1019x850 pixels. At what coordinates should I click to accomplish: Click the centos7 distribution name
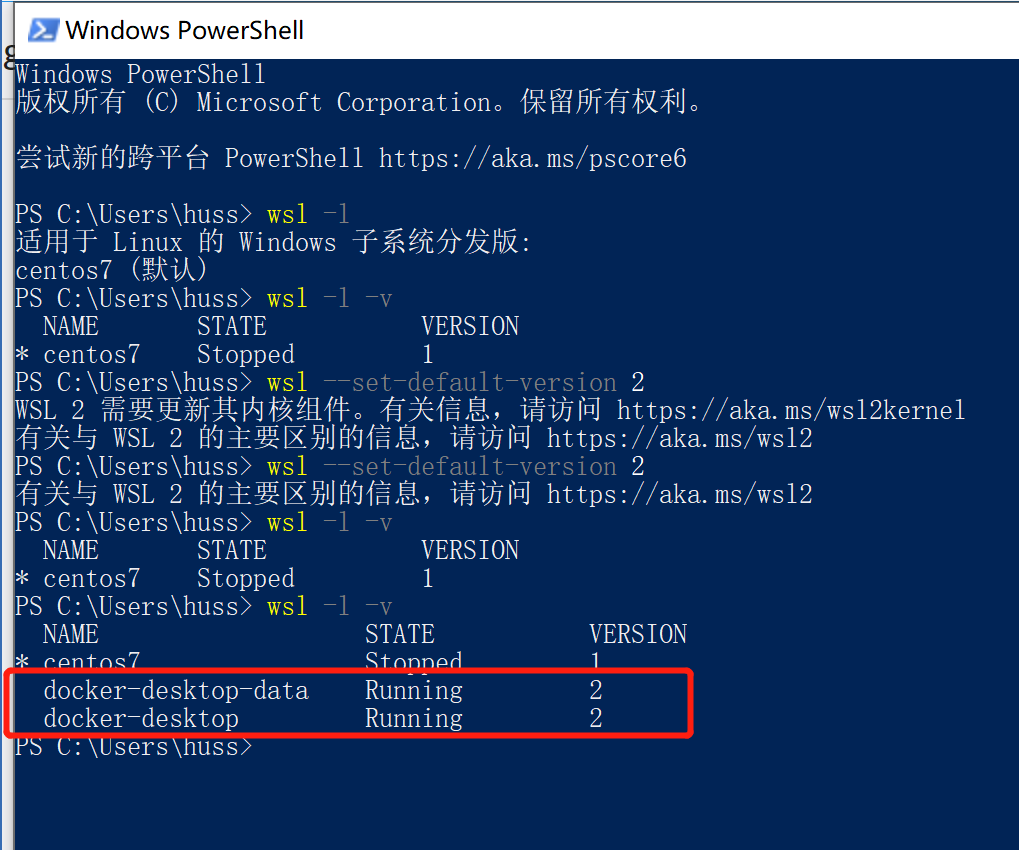click(91, 354)
